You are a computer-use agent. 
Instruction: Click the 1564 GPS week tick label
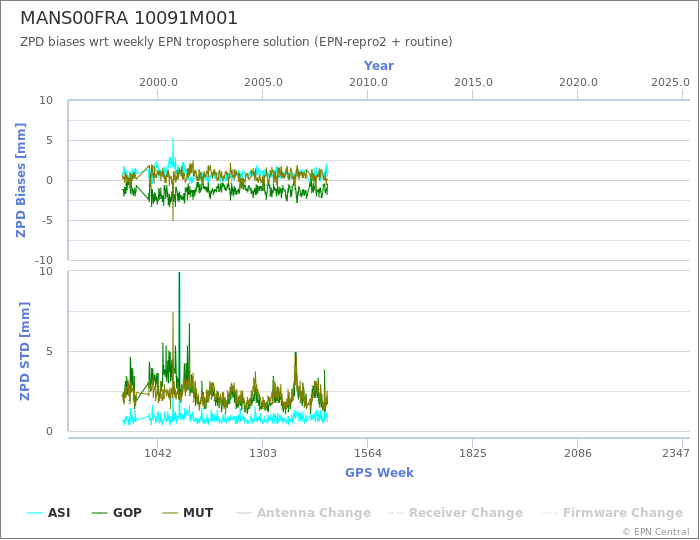368,453
